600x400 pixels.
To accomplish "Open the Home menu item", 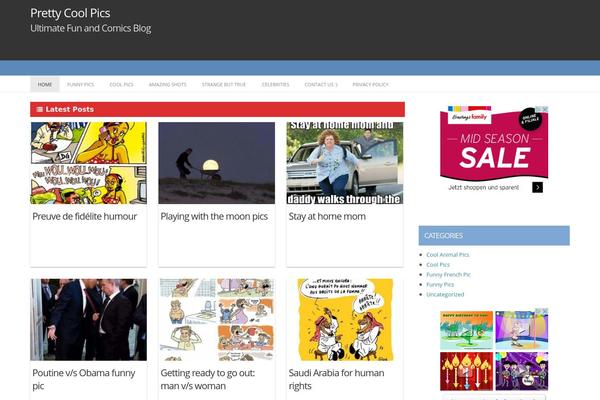I will 45,85.
